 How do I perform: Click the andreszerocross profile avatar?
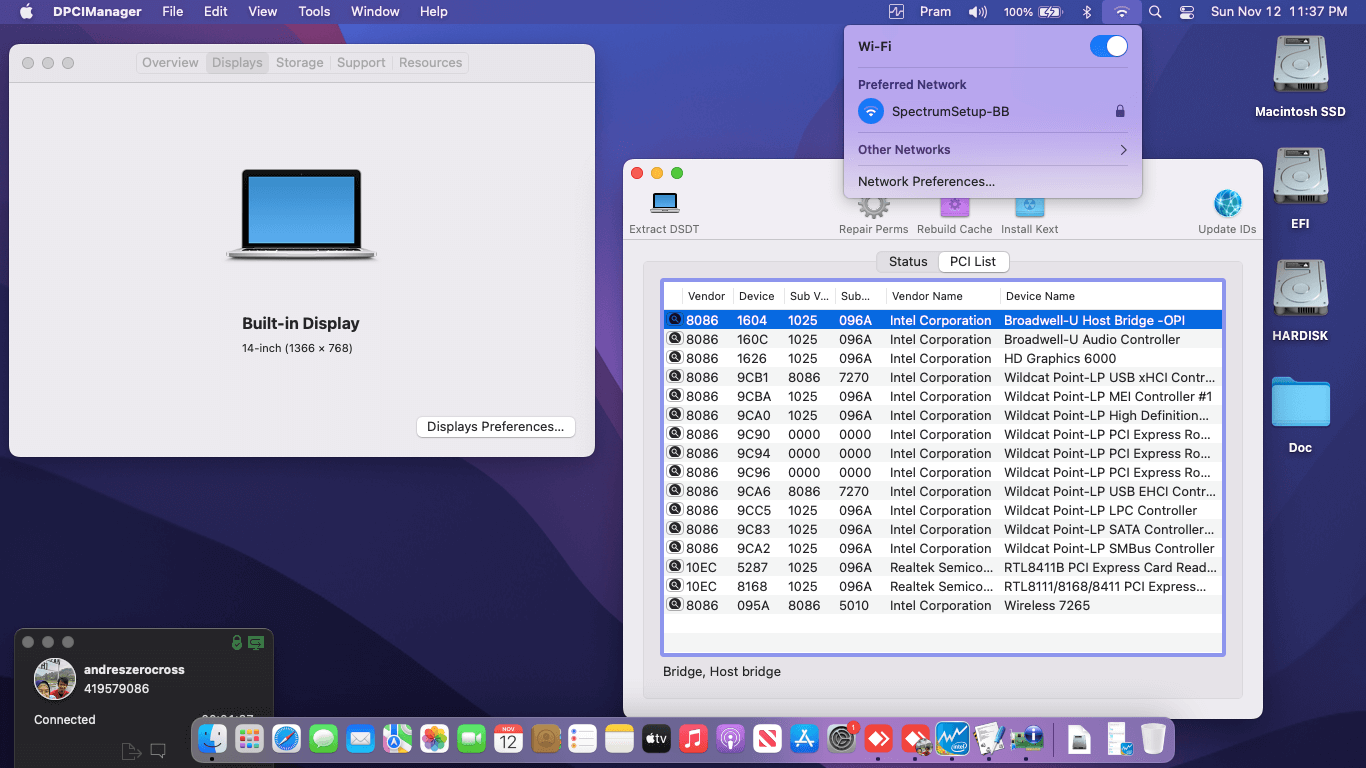tap(54, 679)
